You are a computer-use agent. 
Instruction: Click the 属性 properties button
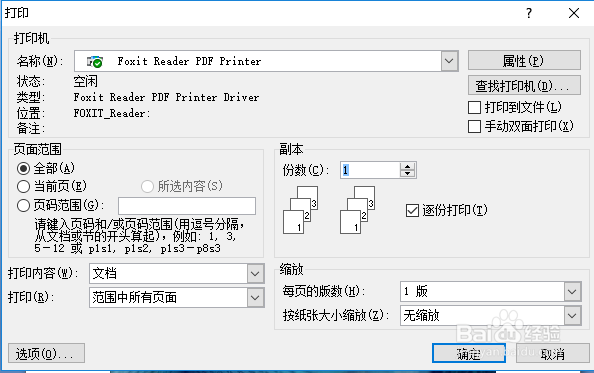(524, 61)
